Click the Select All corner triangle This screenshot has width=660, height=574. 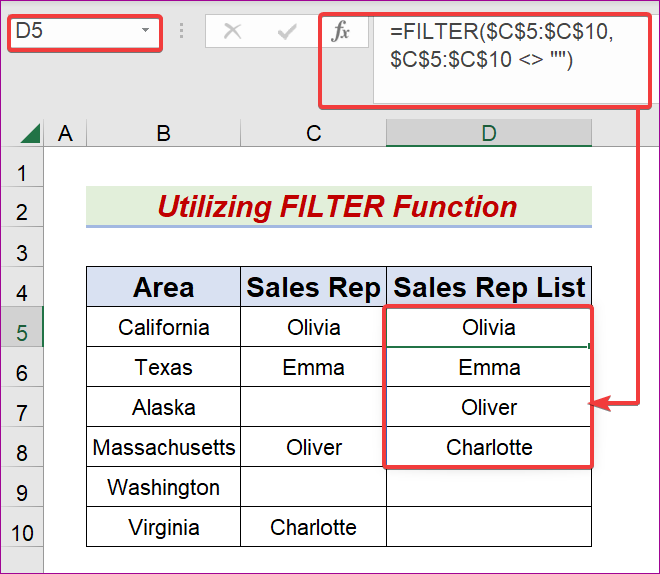[x=30, y=133]
